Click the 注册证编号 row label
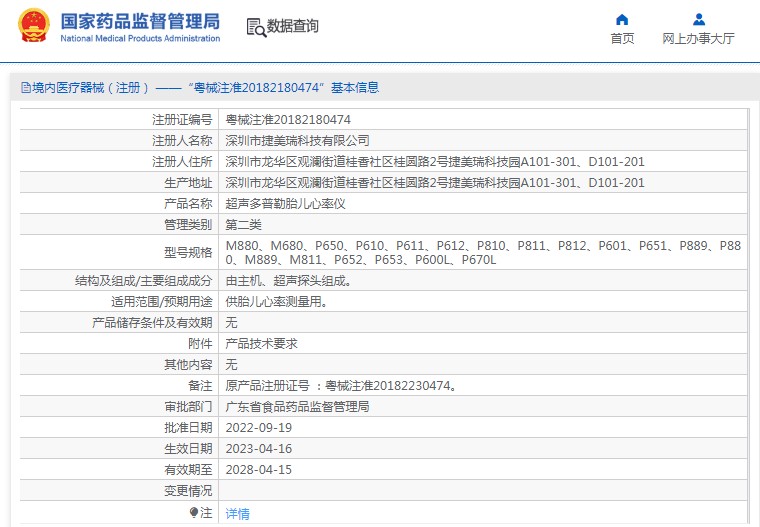The width and height of the screenshot is (760, 527). (x=182, y=120)
